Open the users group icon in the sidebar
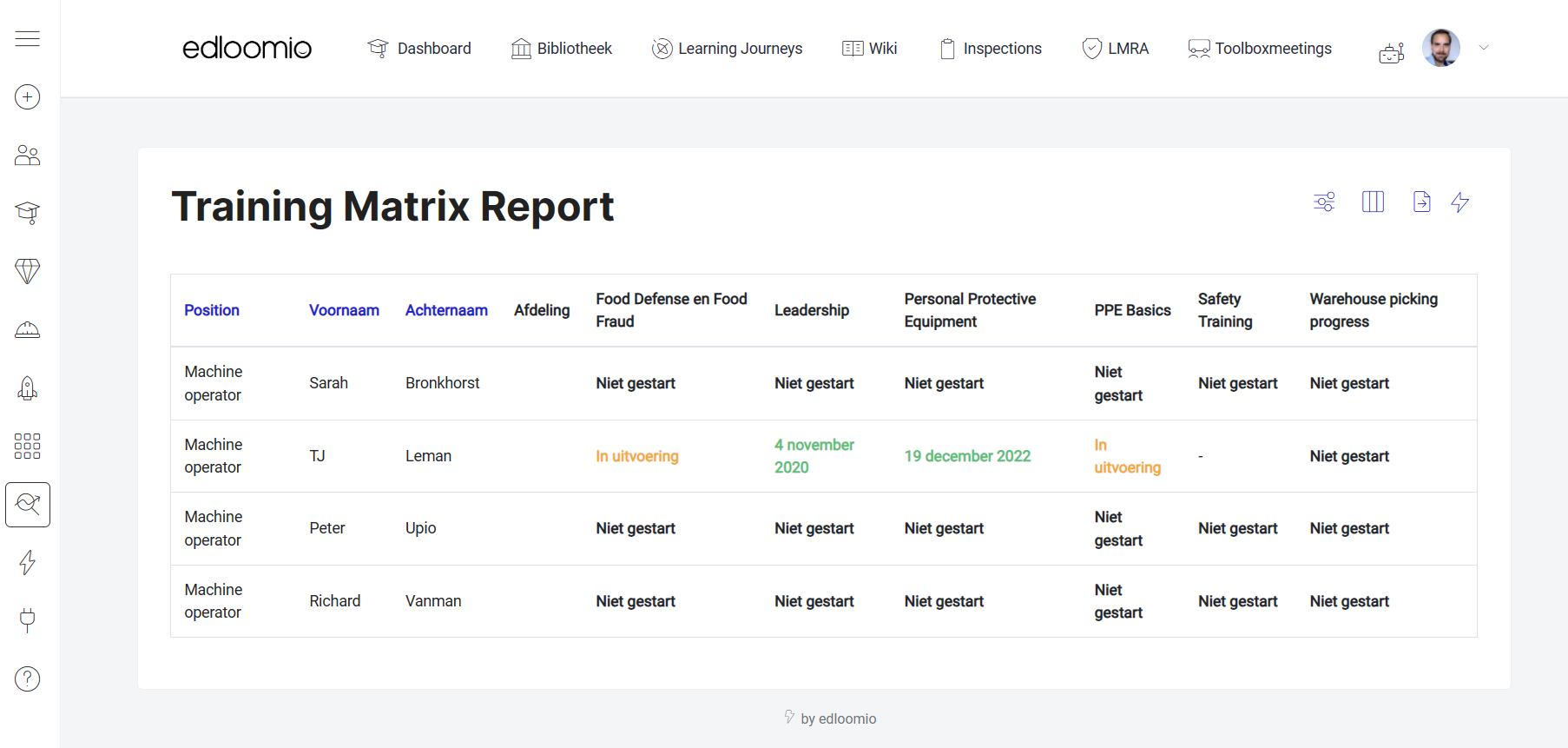Viewport: 1568px width, 748px height. 28,156
